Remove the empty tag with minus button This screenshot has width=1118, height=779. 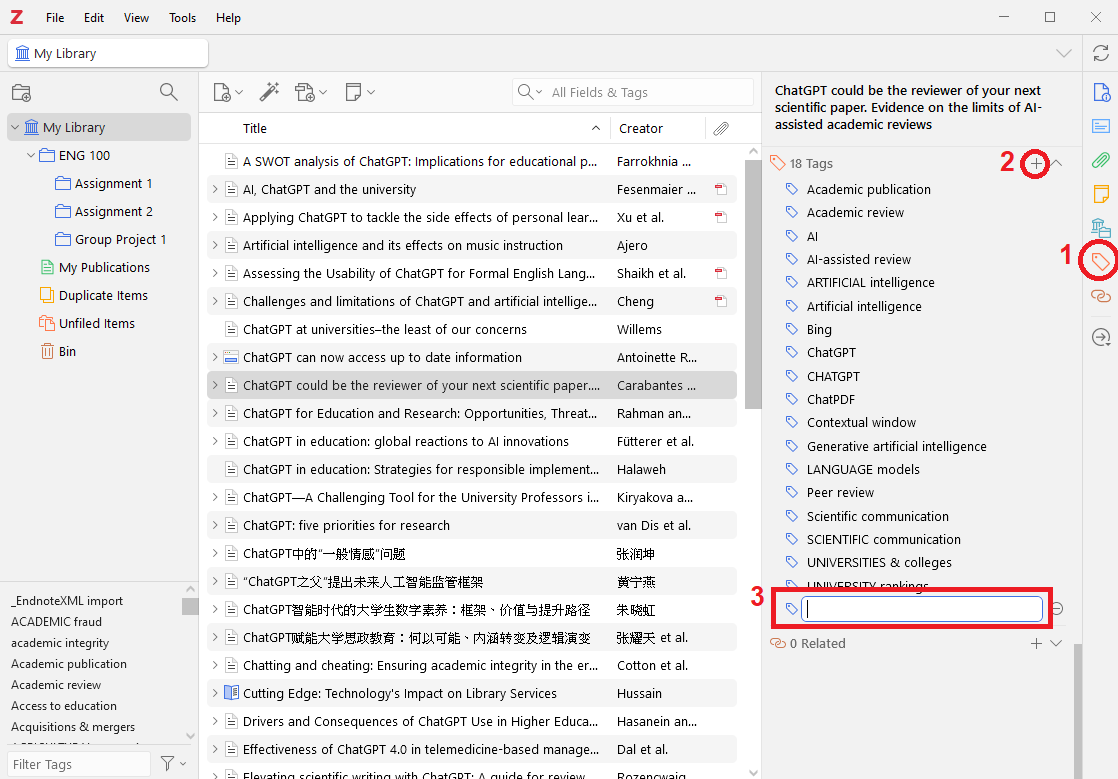point(1056,609)
